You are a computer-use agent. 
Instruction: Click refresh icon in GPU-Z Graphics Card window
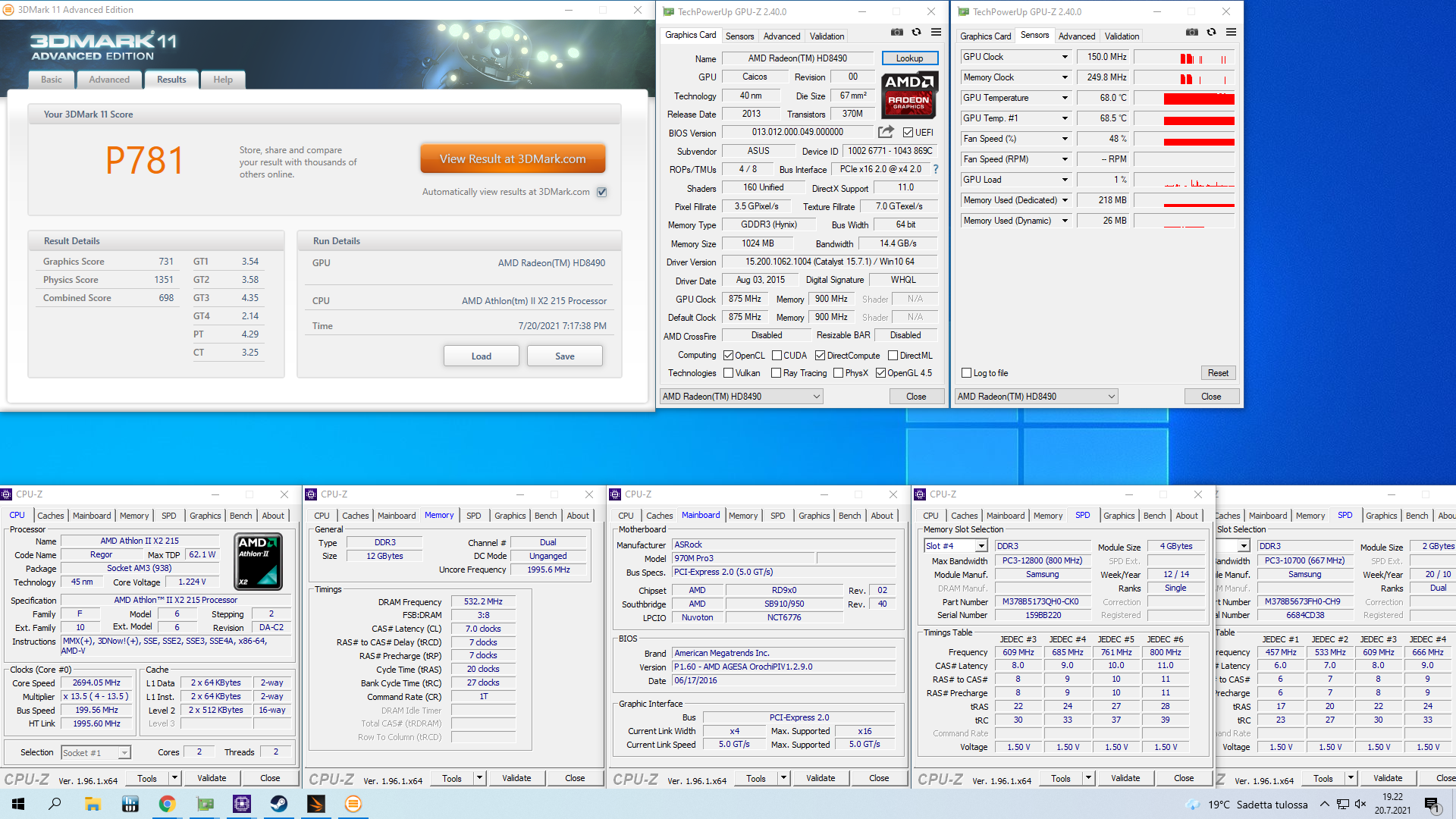pos(916,33)
